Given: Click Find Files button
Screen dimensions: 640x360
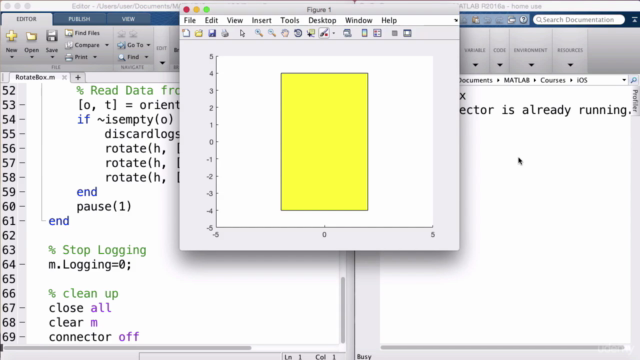Looking at the screenshot, I should [82, 33].
